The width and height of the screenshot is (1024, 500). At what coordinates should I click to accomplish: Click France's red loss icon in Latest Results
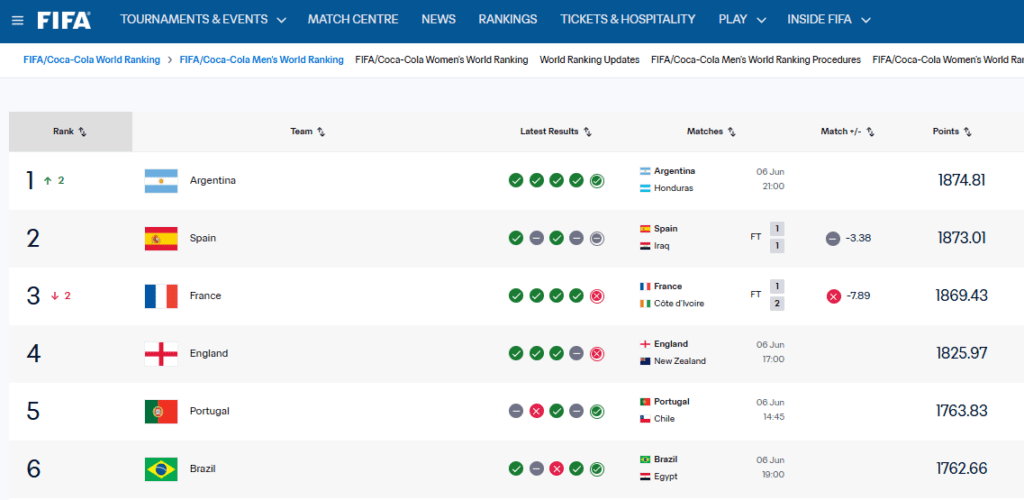pyautogui.click(x=596, y=296)
